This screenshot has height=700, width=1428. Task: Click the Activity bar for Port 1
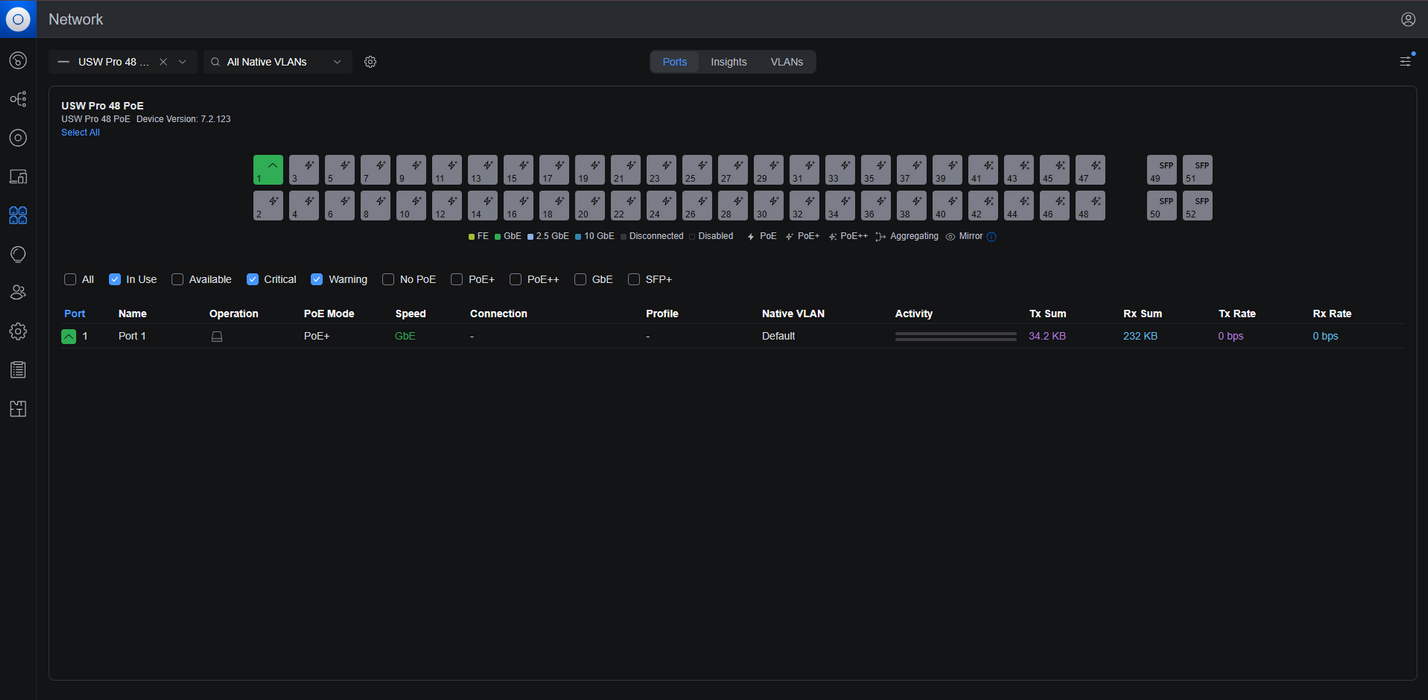[x=956, y=337]
